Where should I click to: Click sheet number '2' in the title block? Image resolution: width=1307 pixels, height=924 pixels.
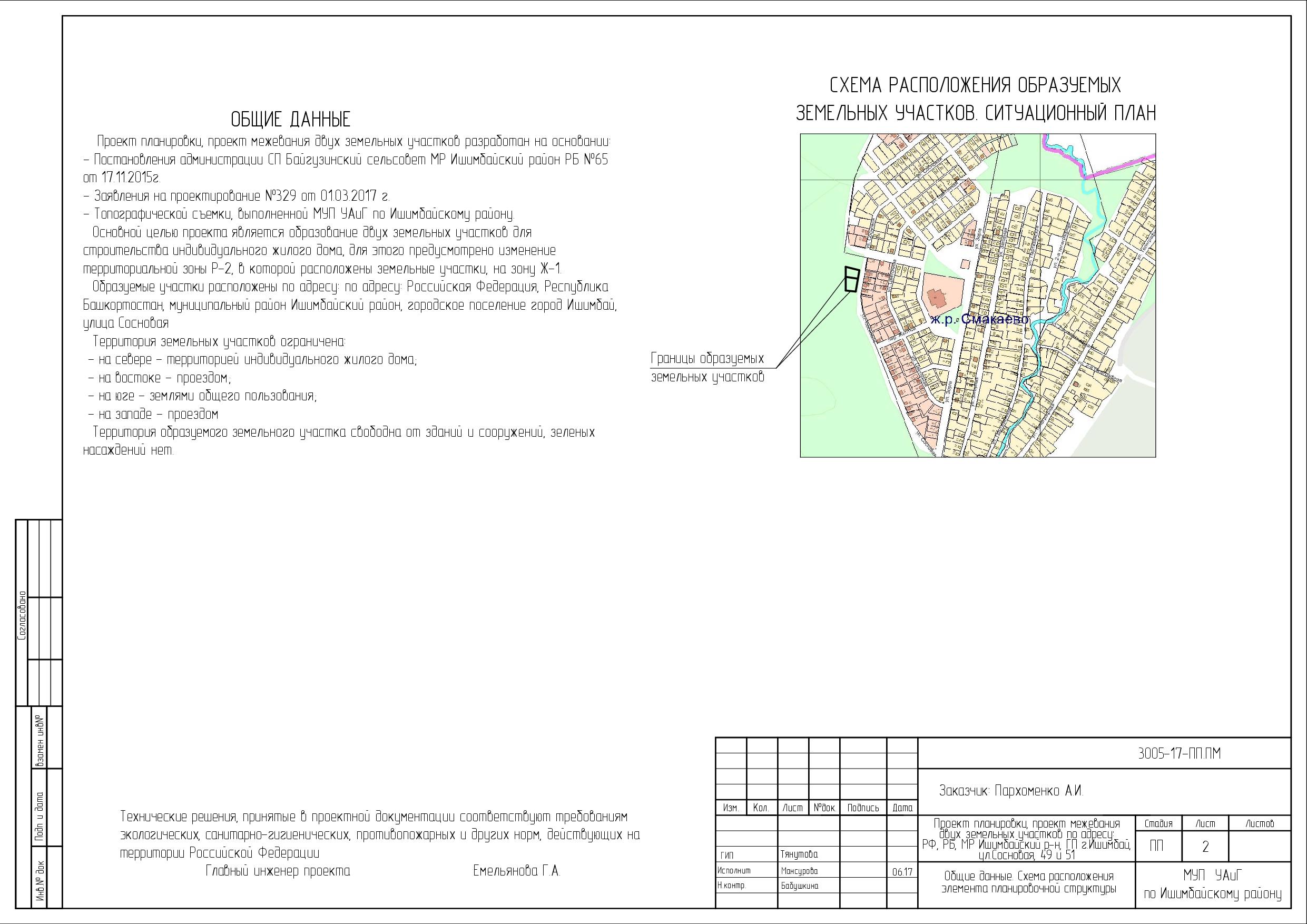[1205, 847]
